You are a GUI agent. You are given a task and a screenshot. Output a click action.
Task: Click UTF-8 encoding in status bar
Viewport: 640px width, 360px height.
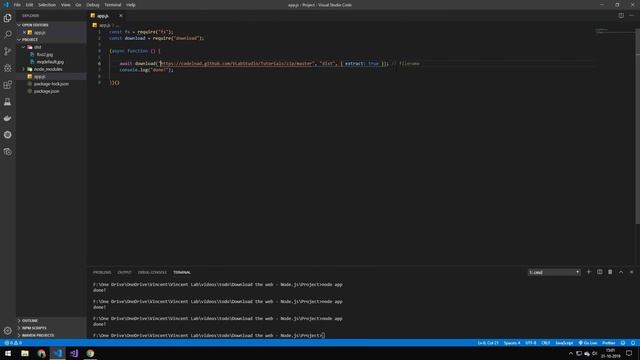click(x=531, y=343)
